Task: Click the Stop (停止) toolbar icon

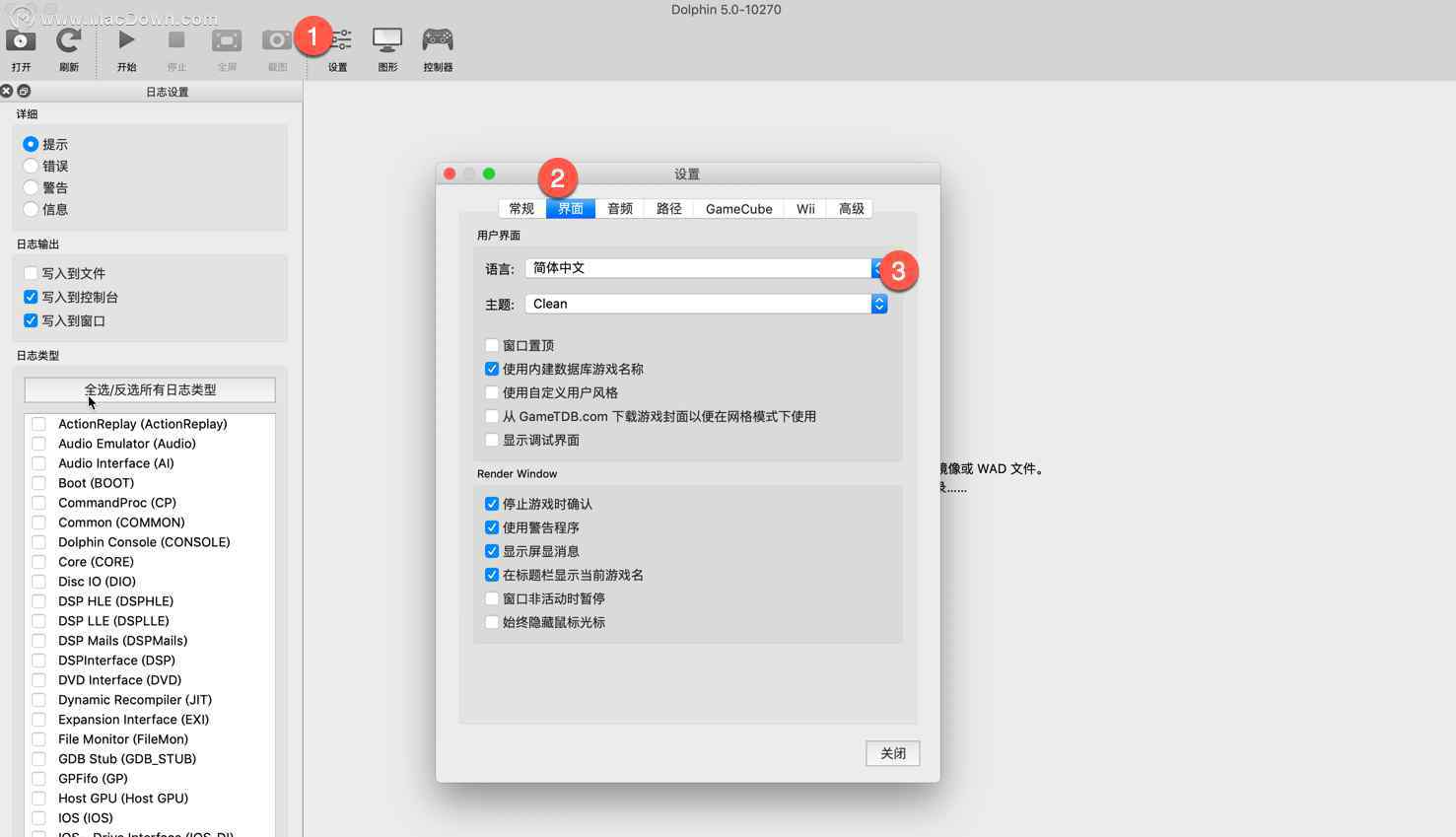Action: pos(176,40)
